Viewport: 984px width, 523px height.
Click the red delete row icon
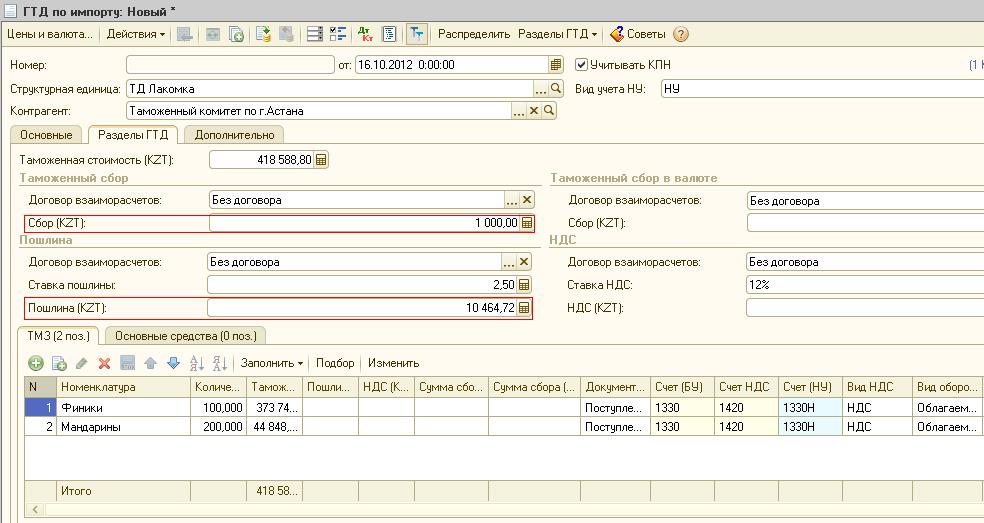tap(103, 363)
